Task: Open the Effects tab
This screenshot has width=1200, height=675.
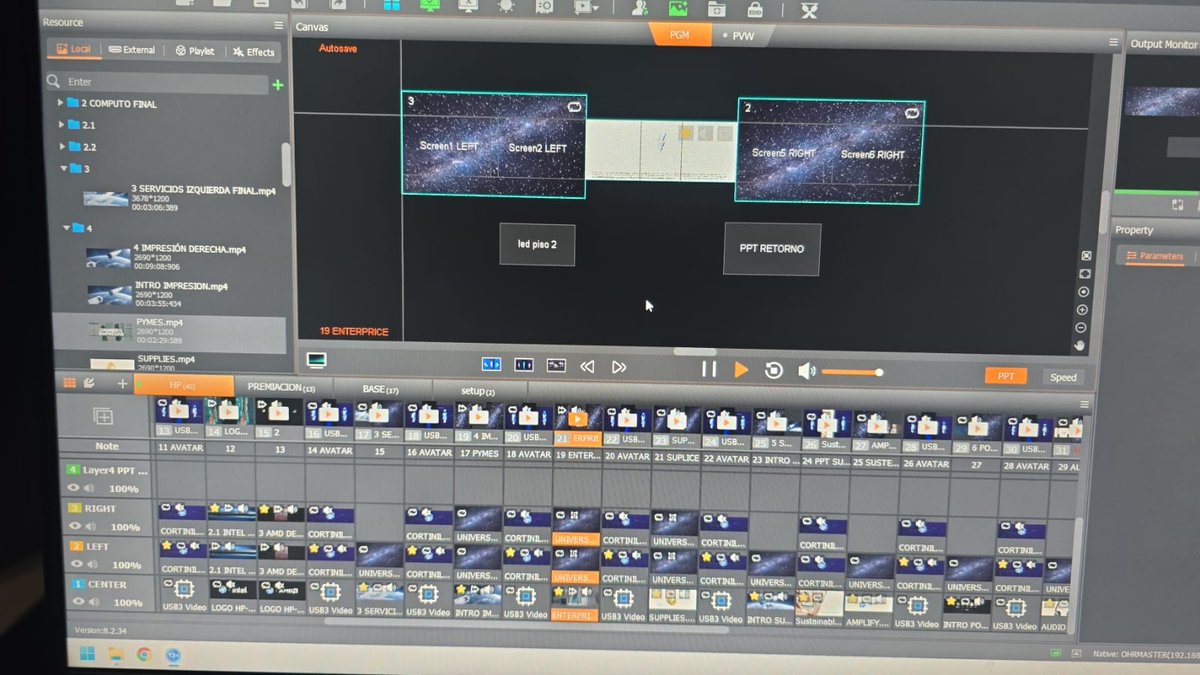Action: (x=254, y=52)
